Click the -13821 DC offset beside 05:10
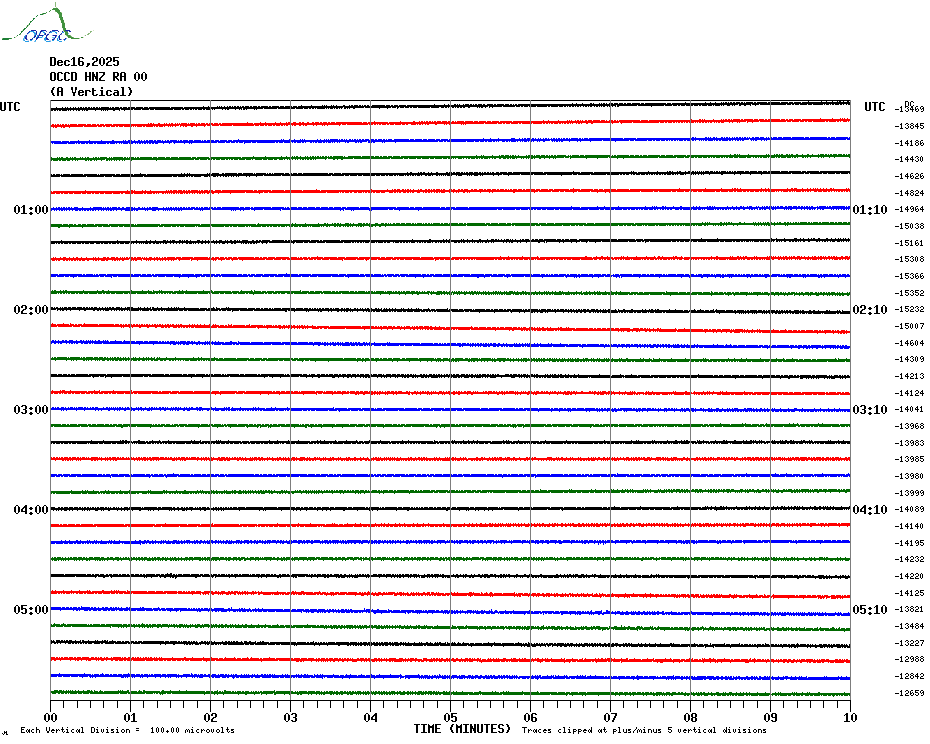Screen dimensions: 930x744 coord(910,609)
